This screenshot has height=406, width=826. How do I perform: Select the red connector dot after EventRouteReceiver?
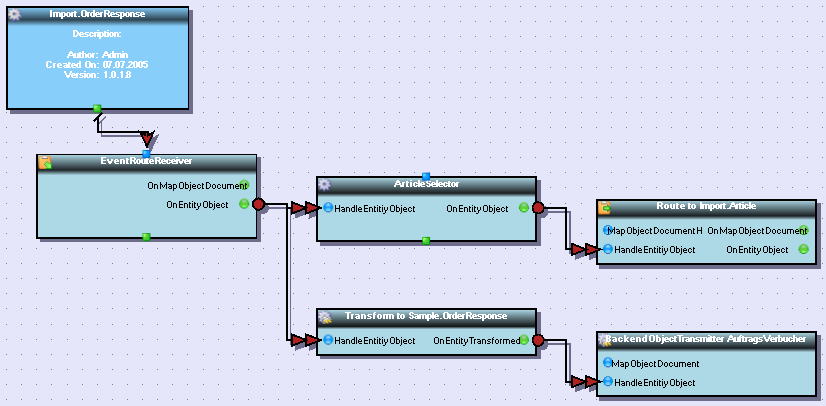coord(258,204)
